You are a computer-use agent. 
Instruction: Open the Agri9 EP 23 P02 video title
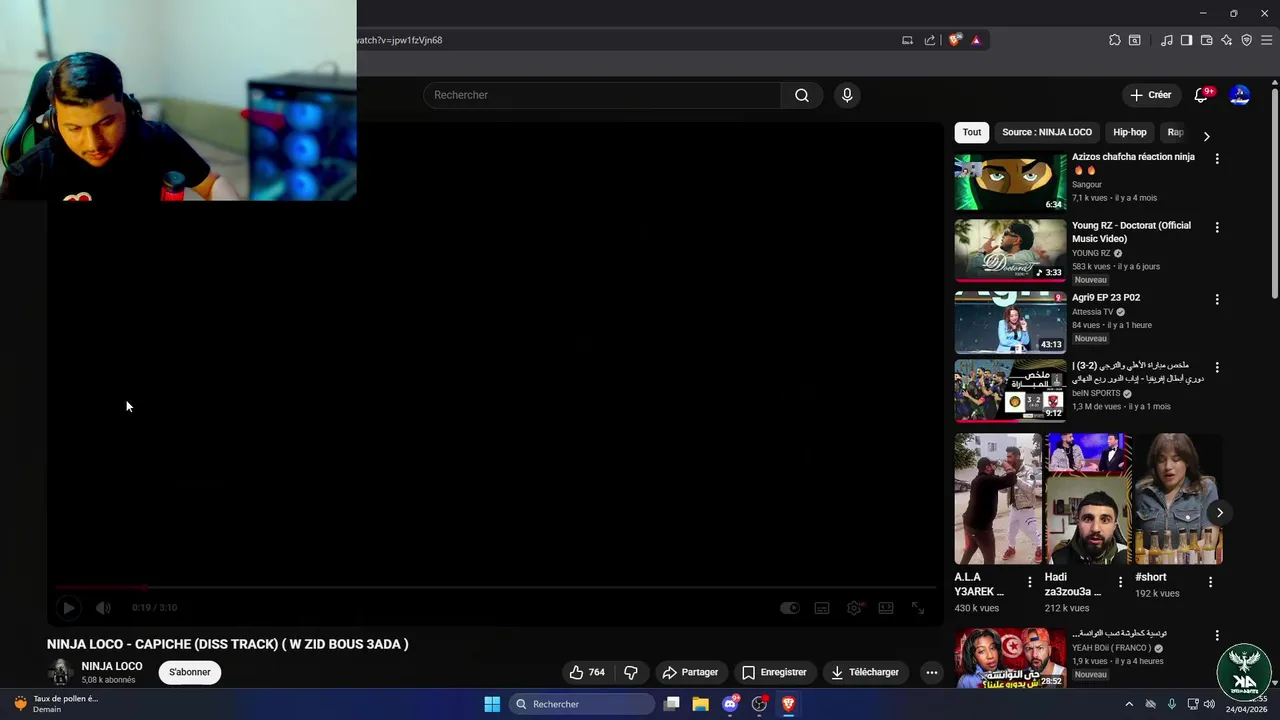click(x=1106, y=298)
